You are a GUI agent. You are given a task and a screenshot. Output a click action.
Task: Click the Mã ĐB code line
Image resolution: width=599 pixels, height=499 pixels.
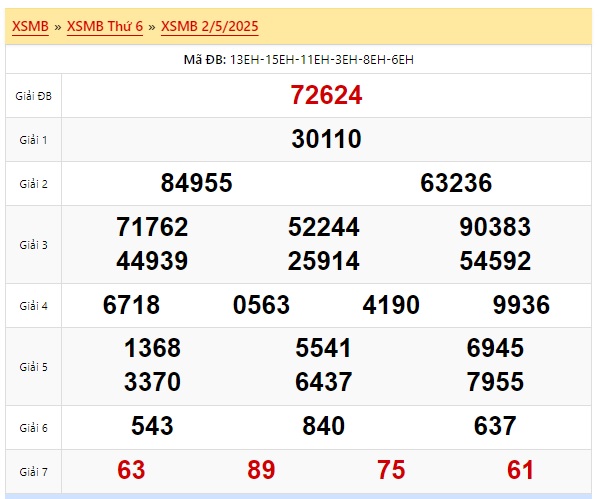tap(299, 60)
